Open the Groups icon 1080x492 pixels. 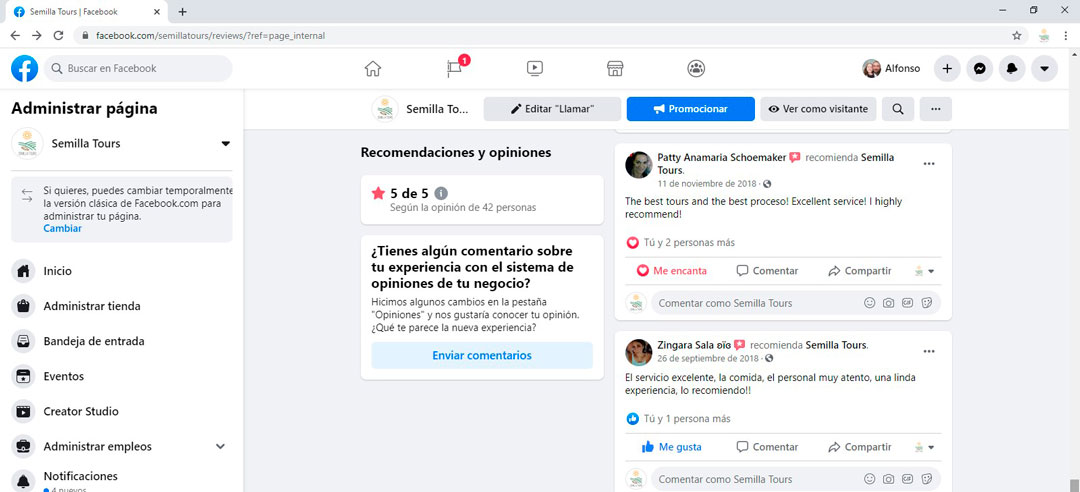696,68
